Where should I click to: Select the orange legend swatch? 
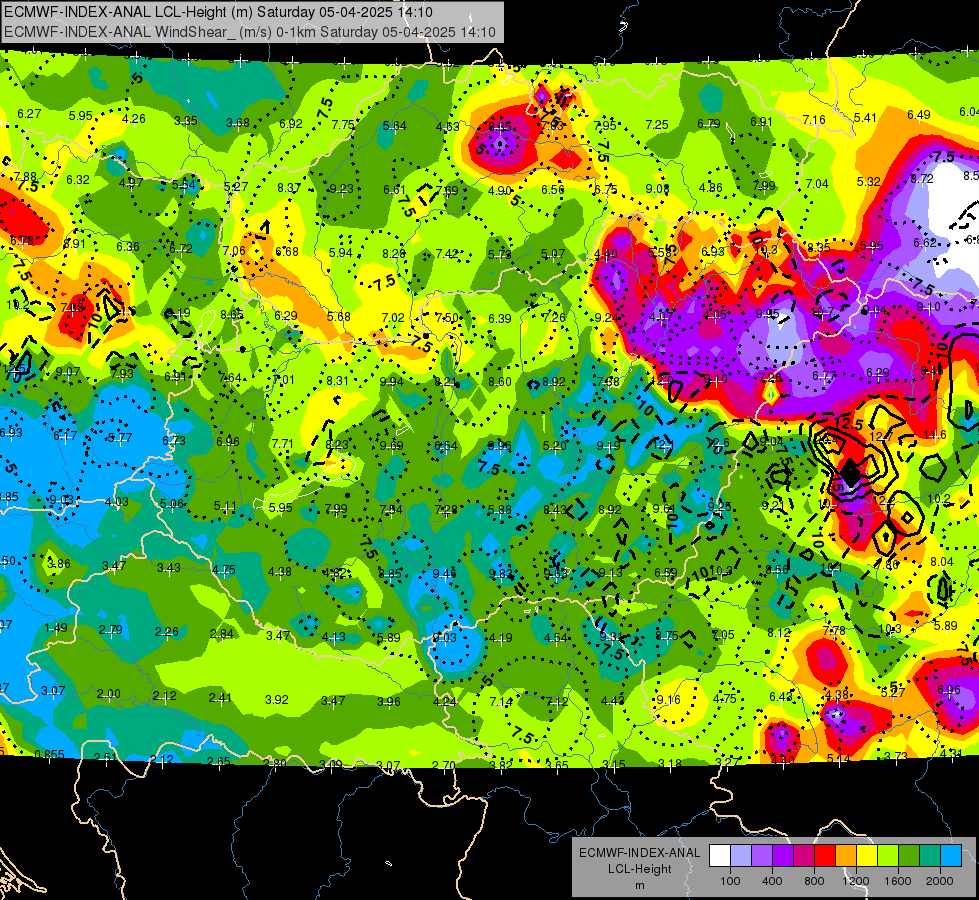(846, 855)
